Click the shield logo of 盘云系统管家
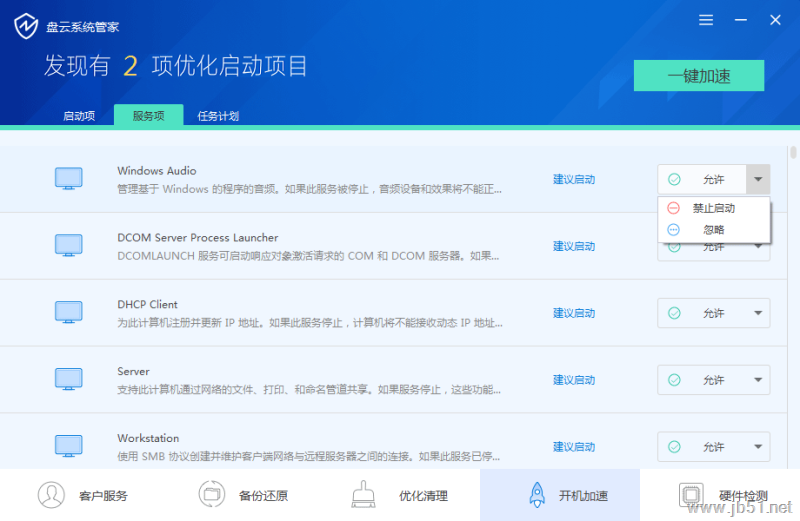This screenshot has height=521, width=800. [26, 26]
